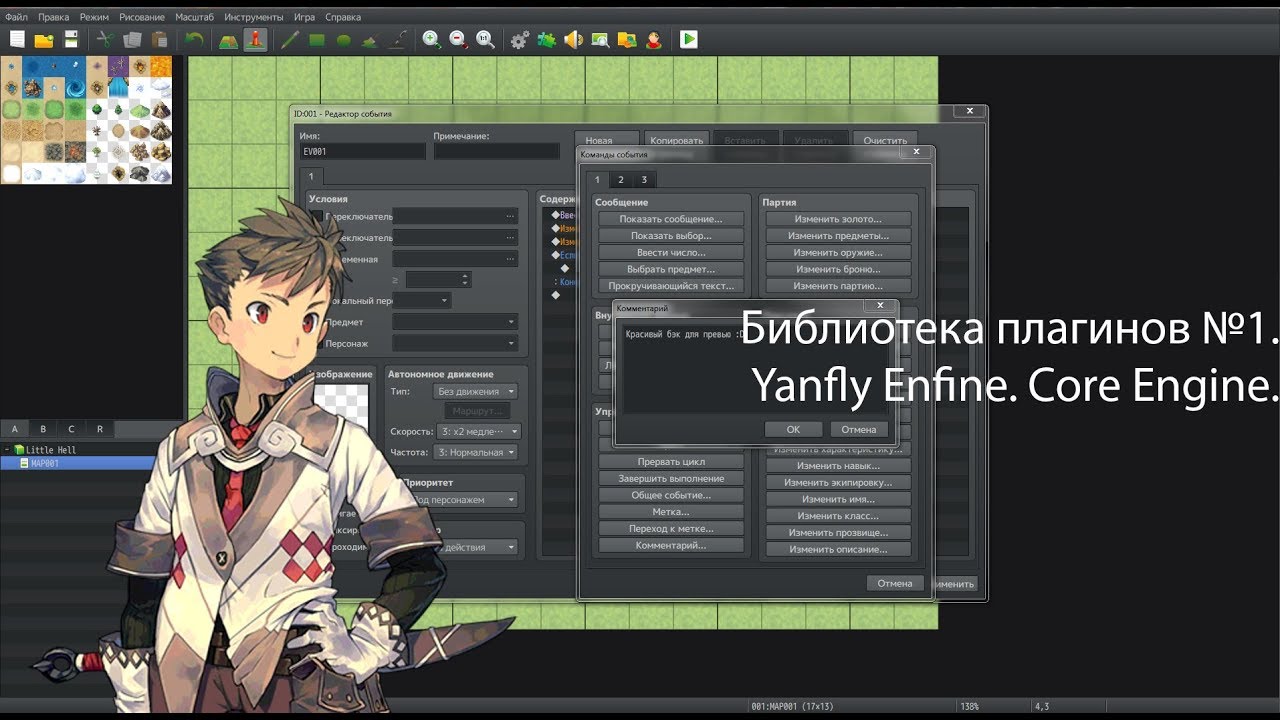Screen dimensions: 1280x720
Task: Open the local switch dropdown
Action: pos(422,300)
